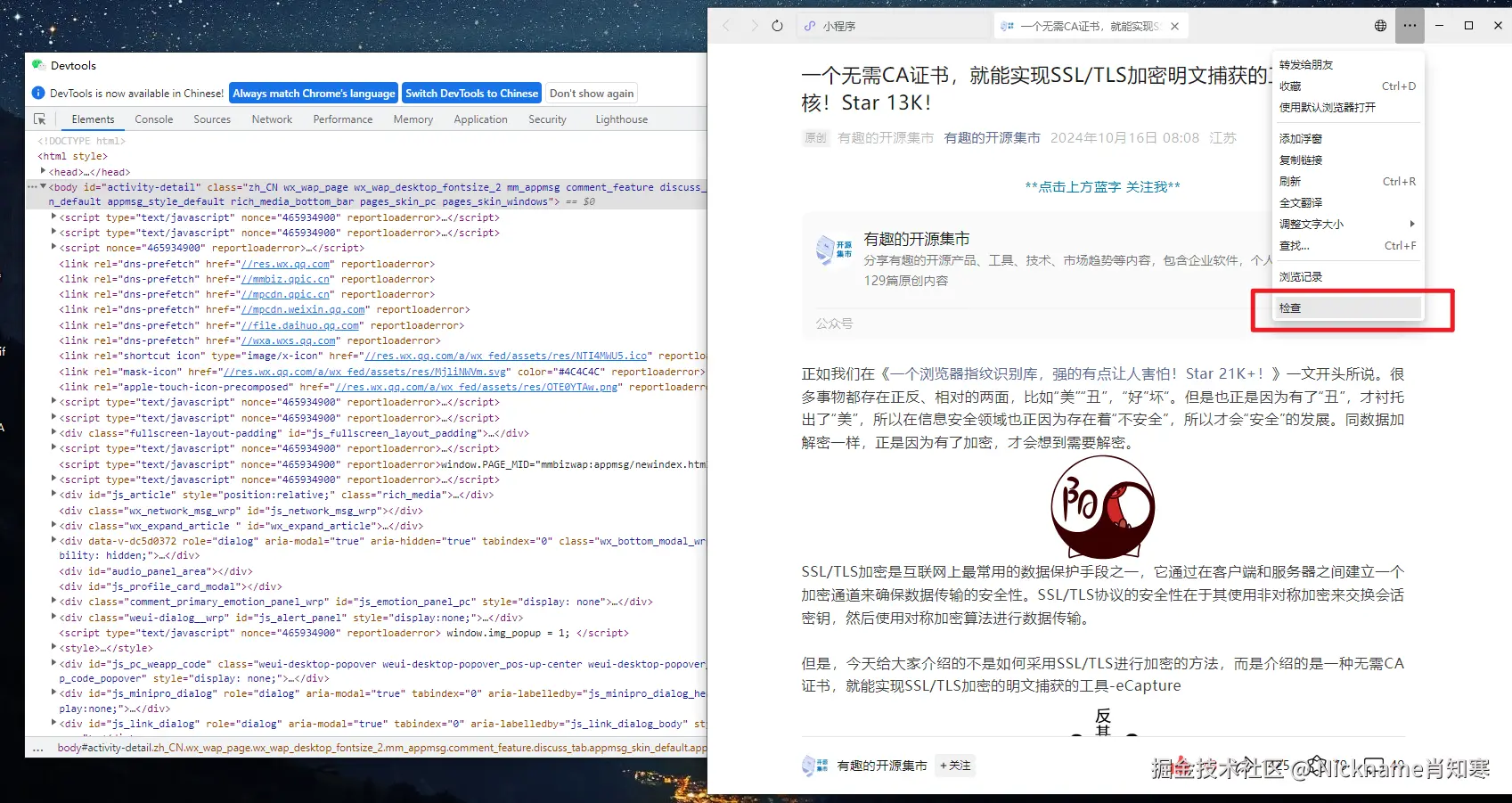Click Switch DevTools to Chinese button
The width and height of the screenshot is (1512, 803).
(472, 94)
